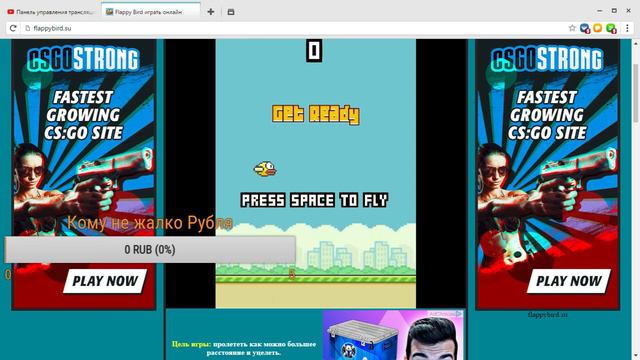This screenshot has height=360, width=640.
Task: Click the game score counter showing 0
Action: (314, 51)
